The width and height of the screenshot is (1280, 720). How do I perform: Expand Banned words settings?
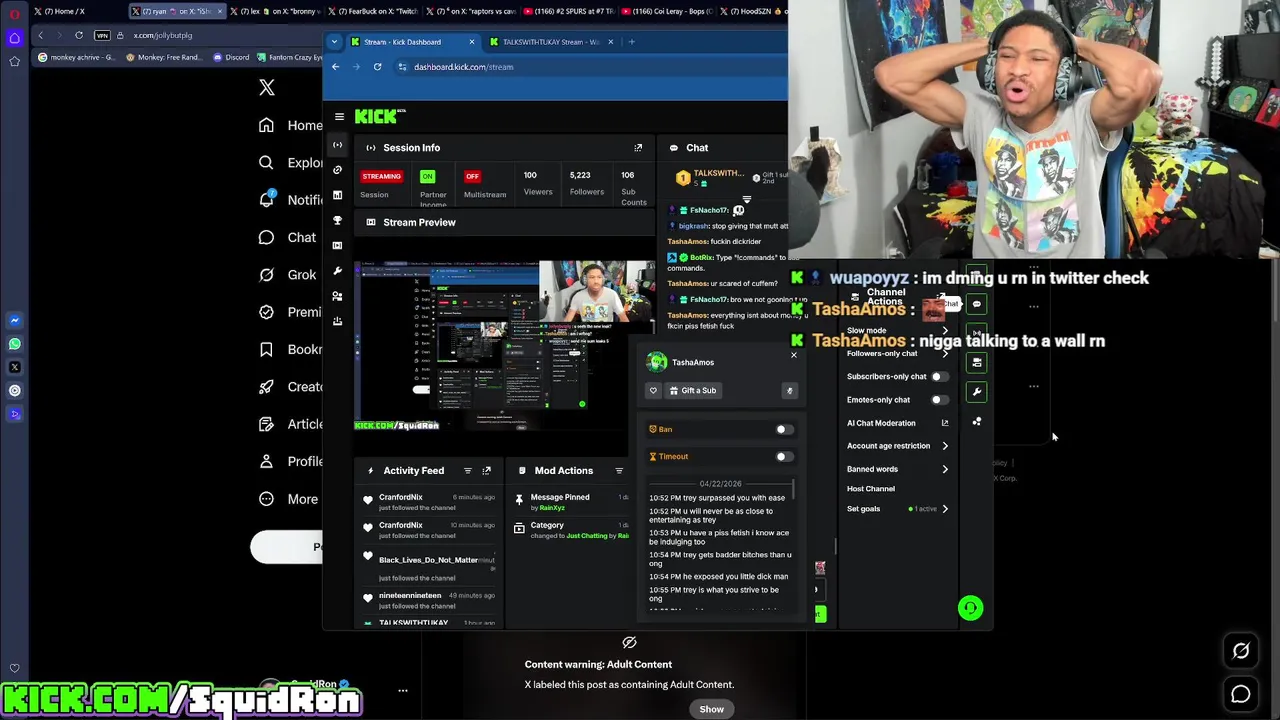[x=945, y=469]
